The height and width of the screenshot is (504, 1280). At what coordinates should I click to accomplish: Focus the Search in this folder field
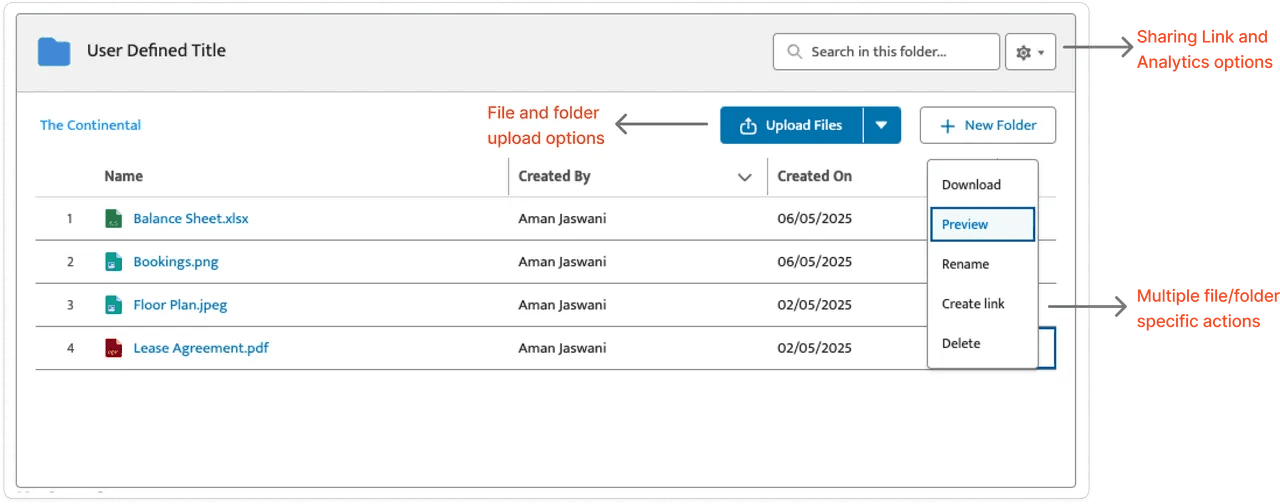click(886, 52)
